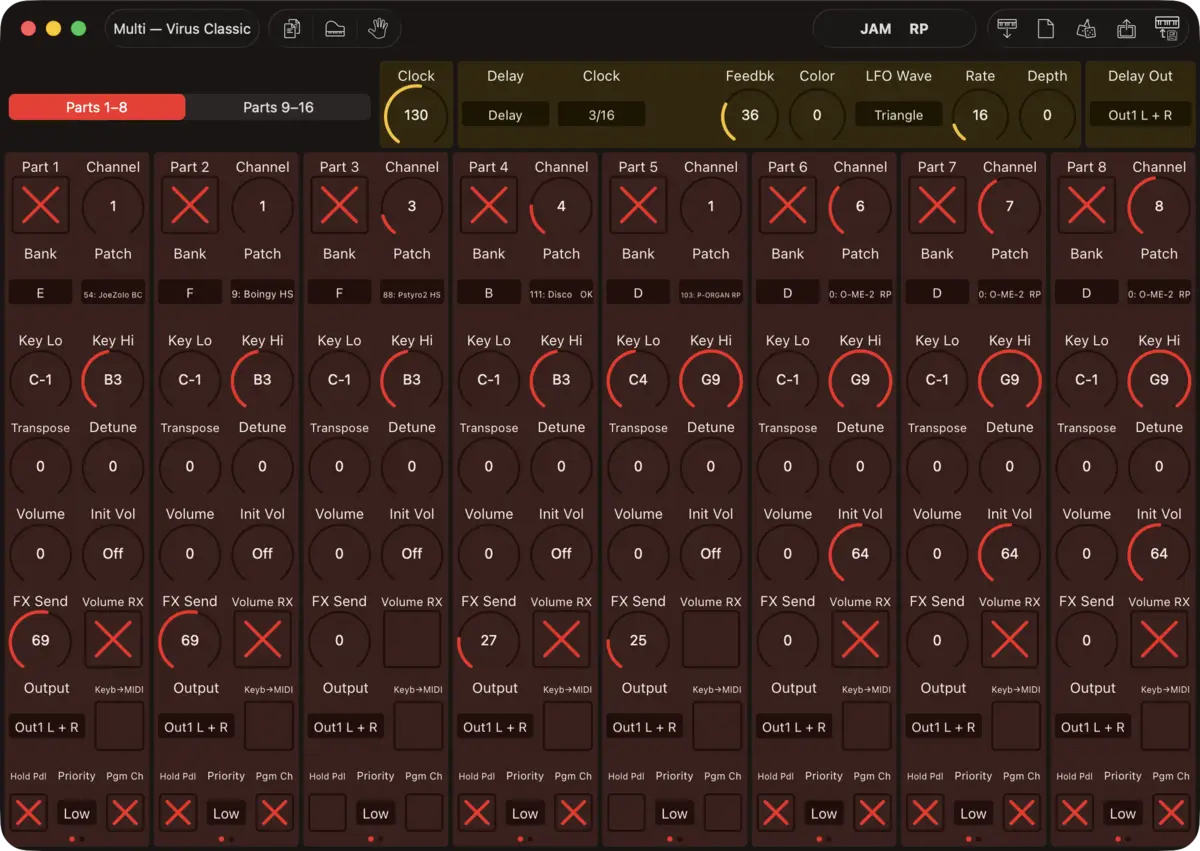Open Part 4 Bank B dropdown
This screenshot has width=1200, height=851.
489,295
